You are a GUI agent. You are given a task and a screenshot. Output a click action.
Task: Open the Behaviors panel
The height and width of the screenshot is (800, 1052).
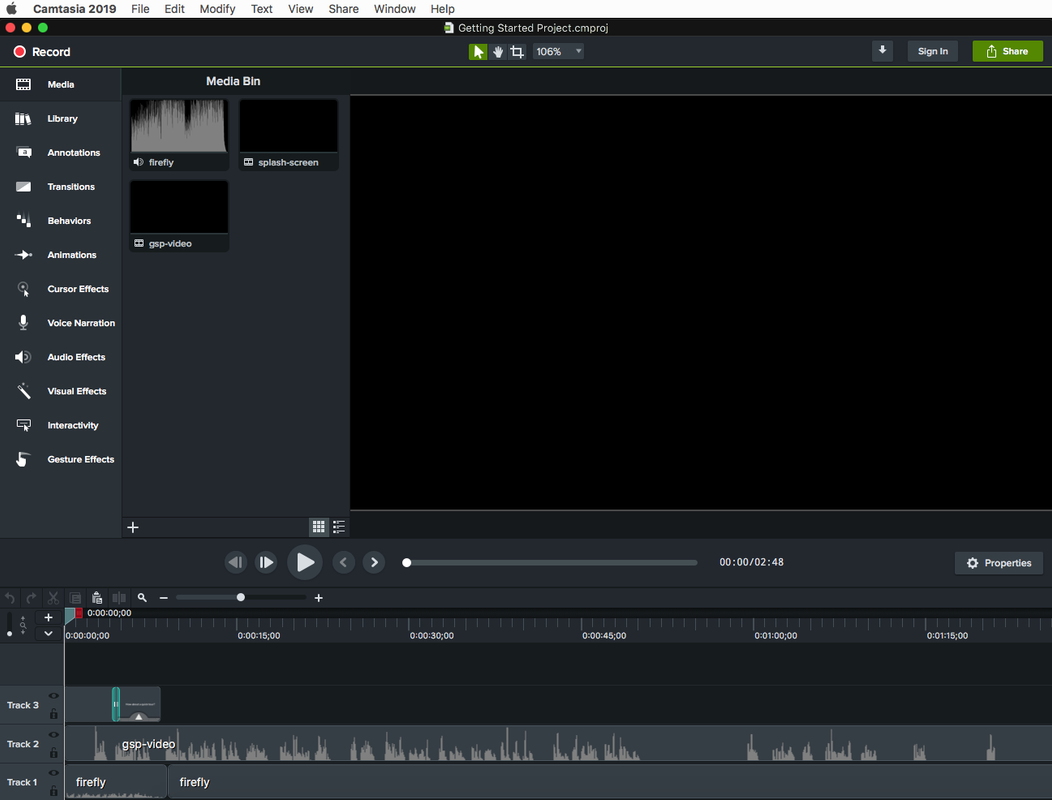tap(60, 221)
